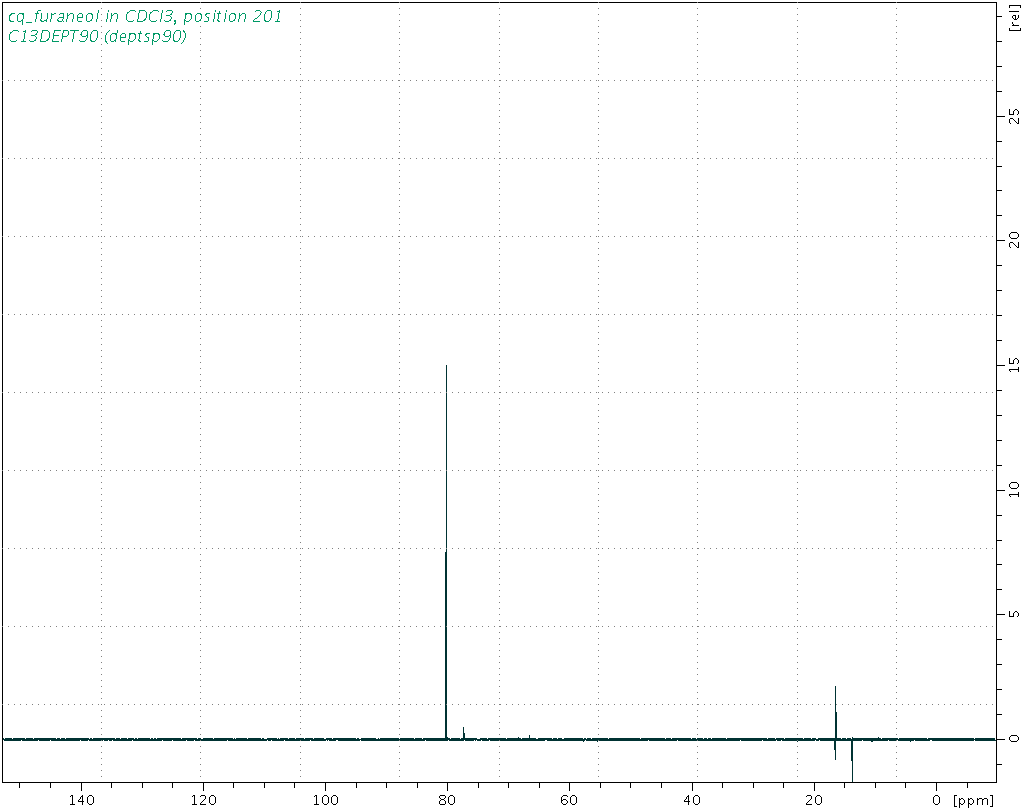The image size is (1027, 811).
Task: Click the 20 ppm axis tick label
Action: point(813,800)
